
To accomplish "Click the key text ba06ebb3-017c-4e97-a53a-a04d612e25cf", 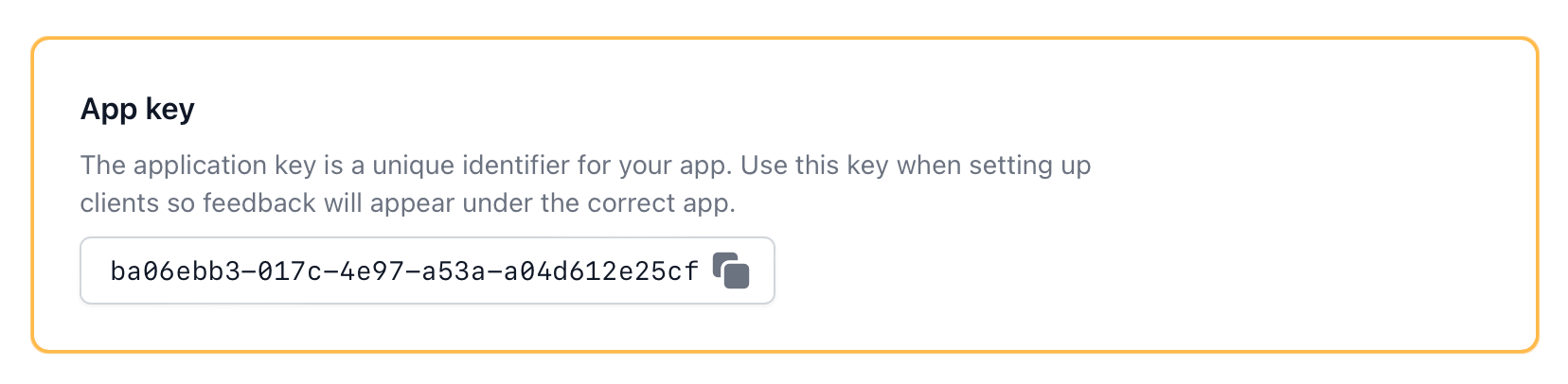I will coord(404,271).
